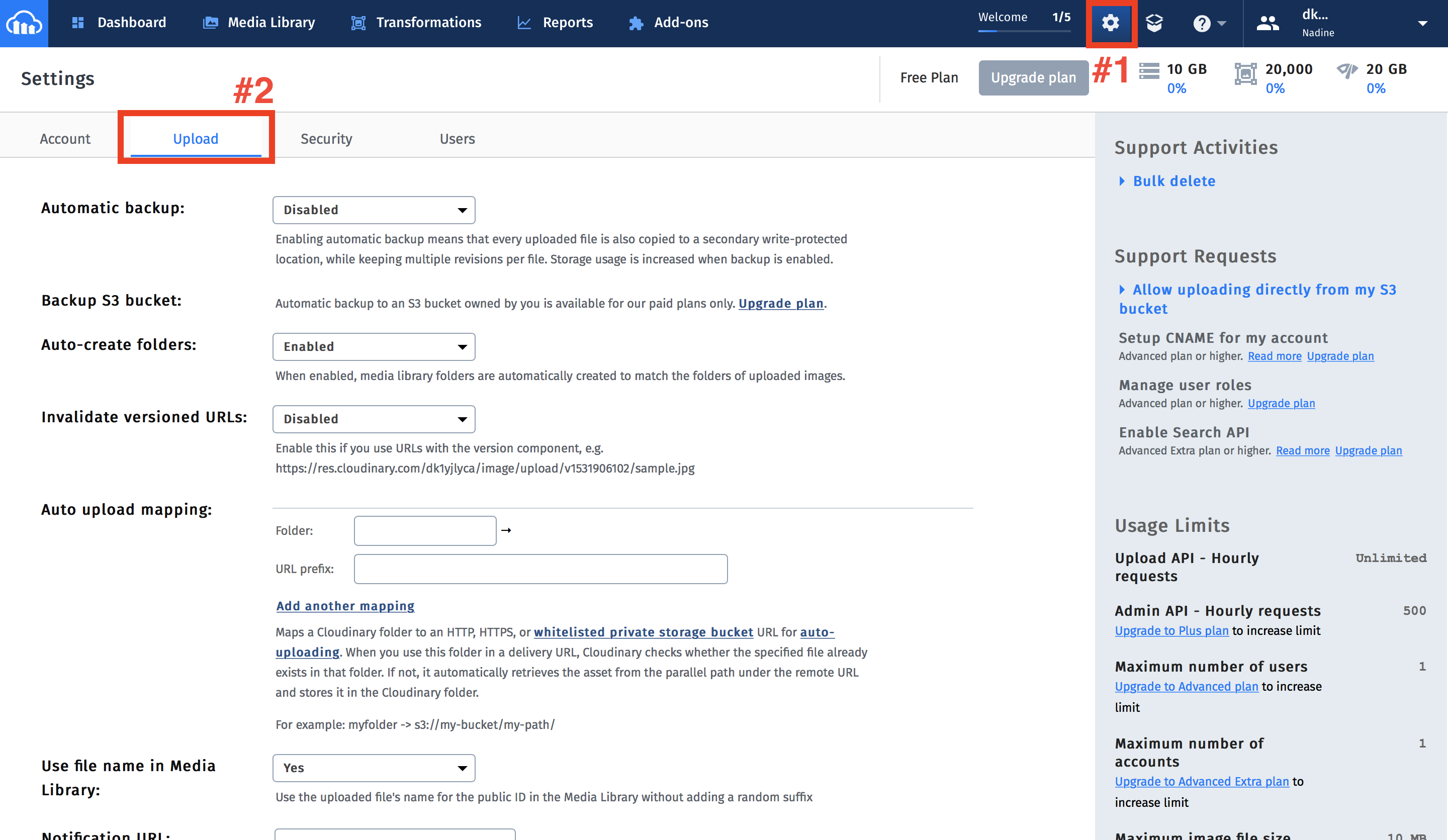Click the layers stack icon in the top bar
1448x840 pixels.
(x=1154, y=23)
